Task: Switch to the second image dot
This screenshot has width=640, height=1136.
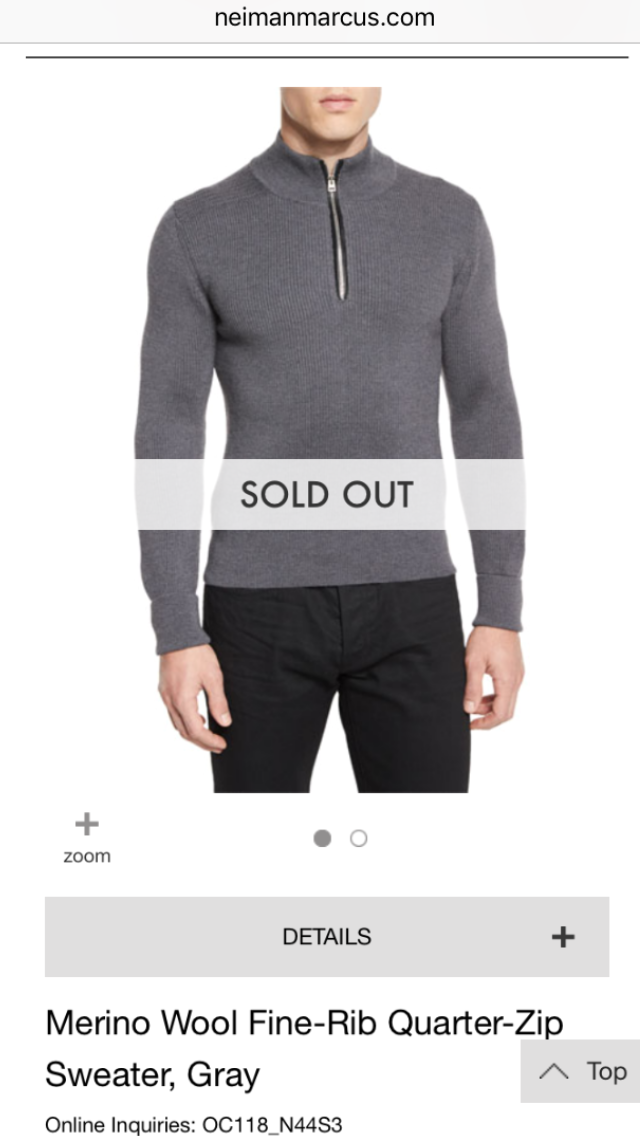Action: pyautogui.click(x=359, y=838)
